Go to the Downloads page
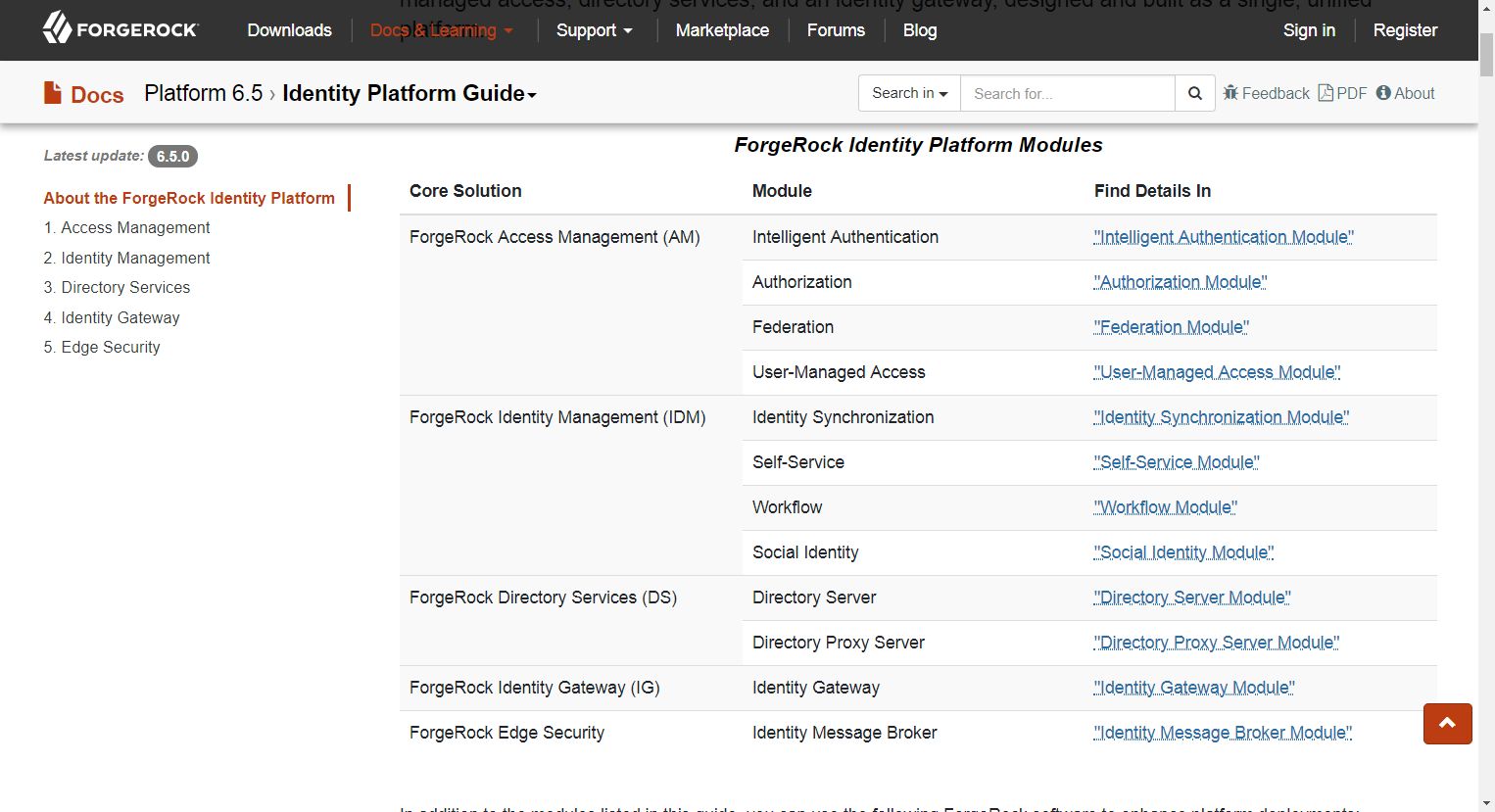 pyautogui.click(x=289, y=30)
